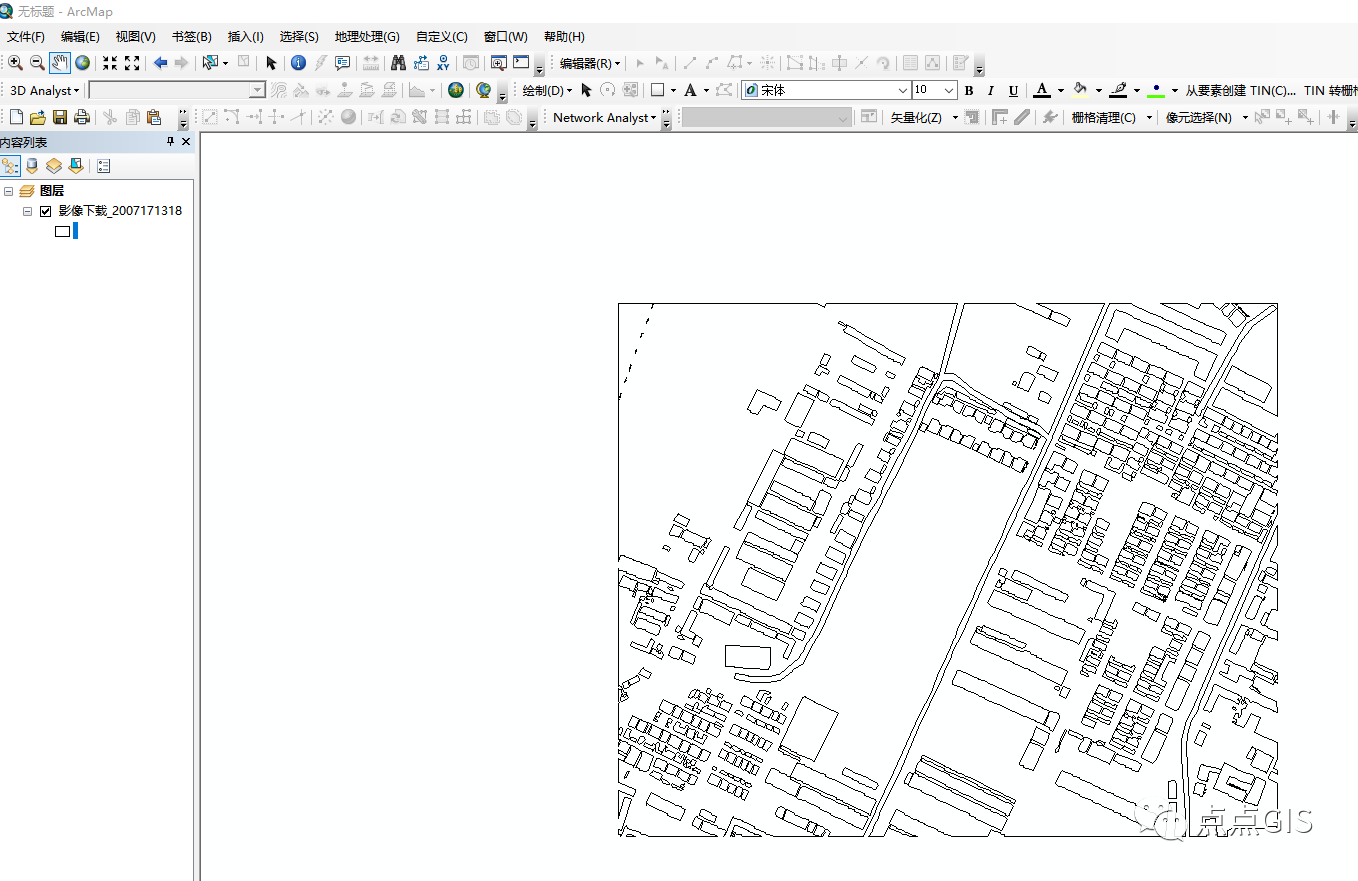Click the layer symbol rectangle in contents
The image size is (1358, 881).
(x=62, y=231)
